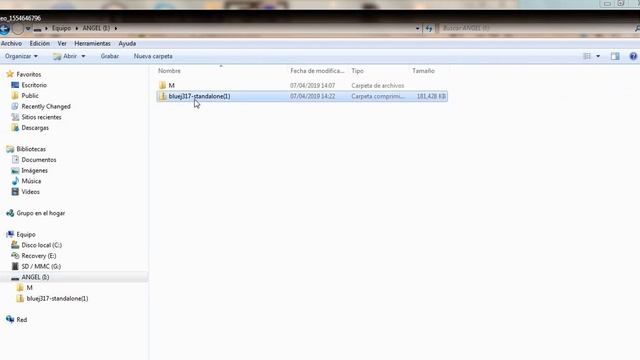Sort by the Tamaño column header
This screenshot has width=640, height=360.
(423, 71)
